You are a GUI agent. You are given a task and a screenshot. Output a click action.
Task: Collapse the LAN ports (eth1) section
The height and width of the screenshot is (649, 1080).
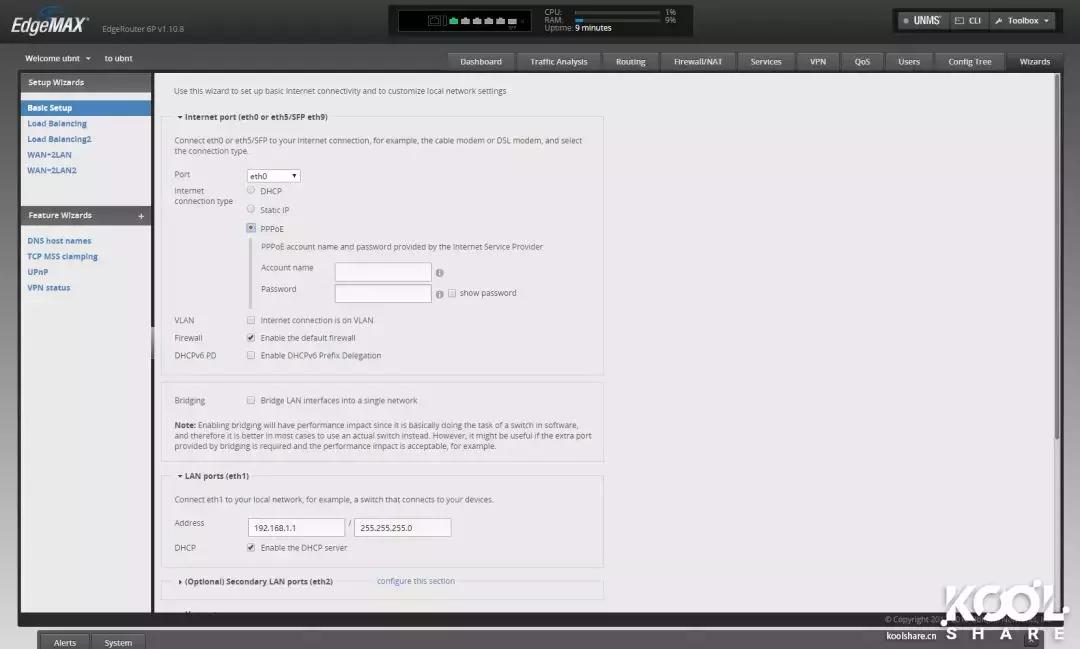coord(213,476)
